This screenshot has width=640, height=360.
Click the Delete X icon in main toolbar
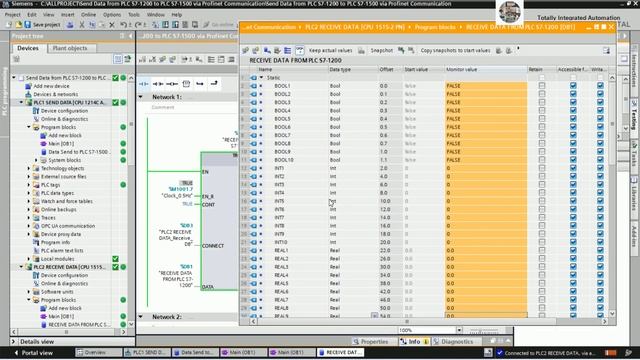(112, 25)
